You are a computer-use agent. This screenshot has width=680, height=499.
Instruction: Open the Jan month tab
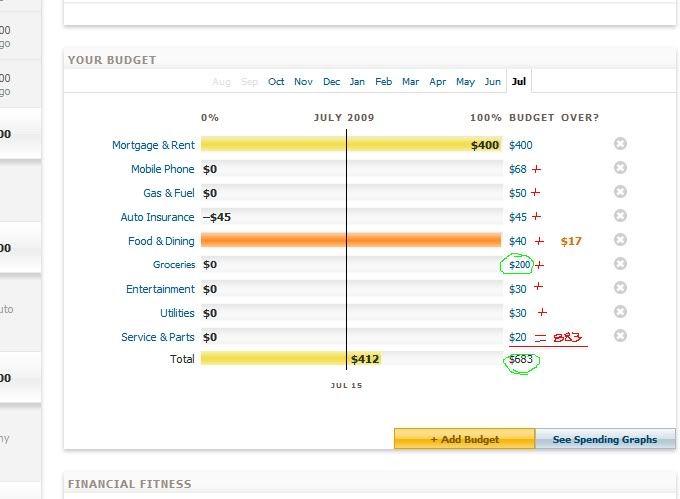point(357,82)
